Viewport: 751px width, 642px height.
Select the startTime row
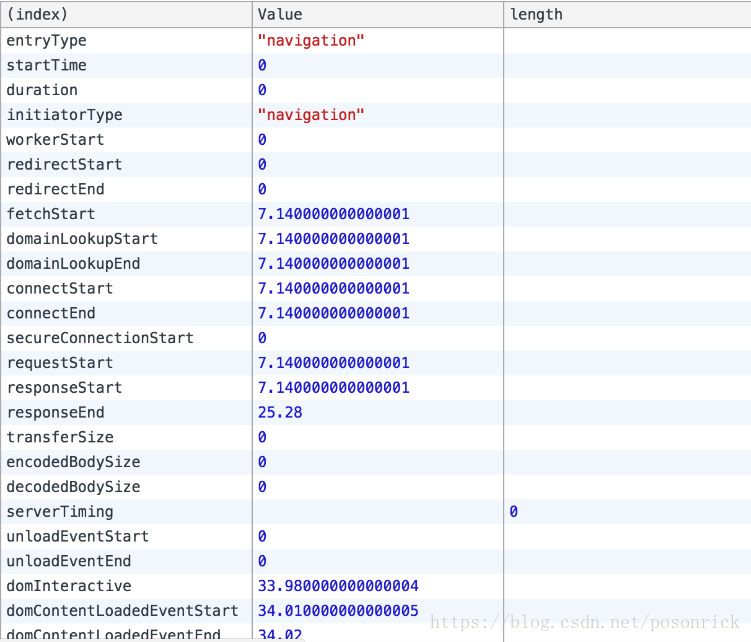[376, 65]
